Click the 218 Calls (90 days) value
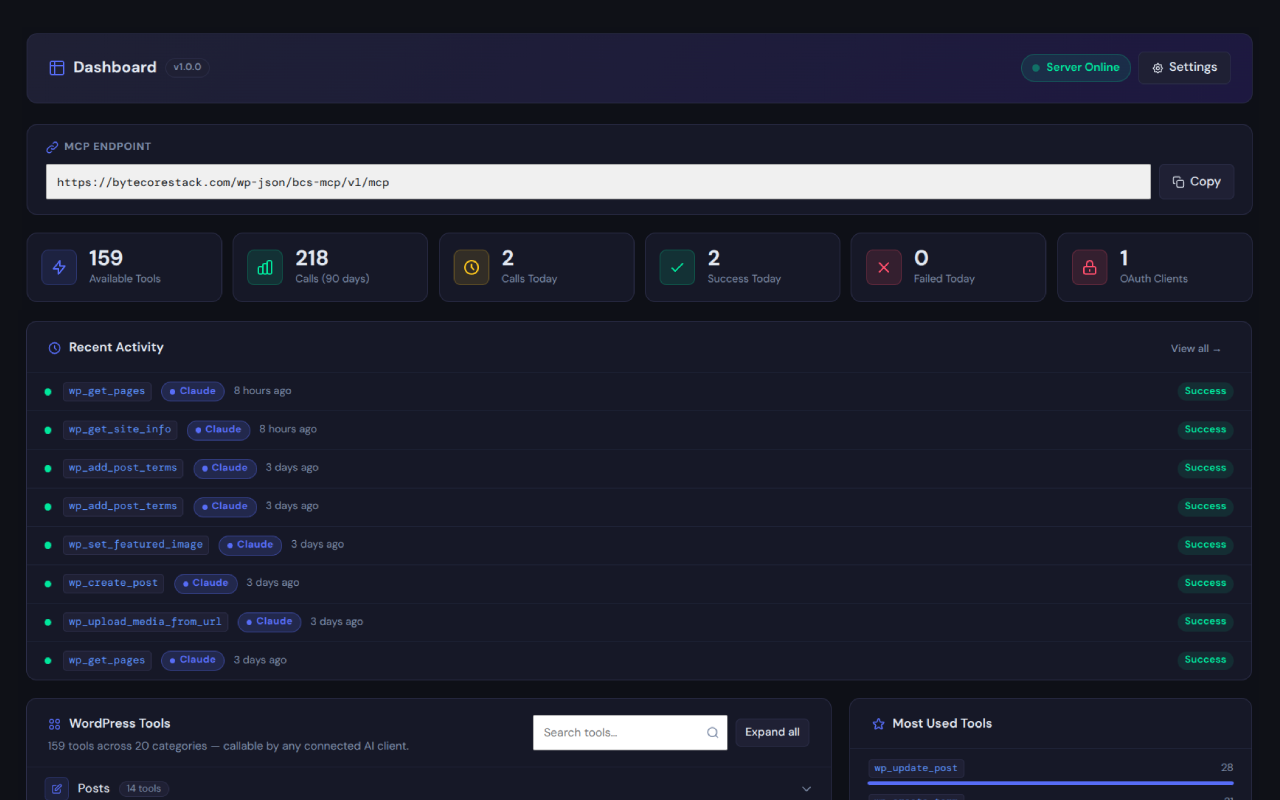This screenshot has height=800, width=1280. [x=312, y=259]
